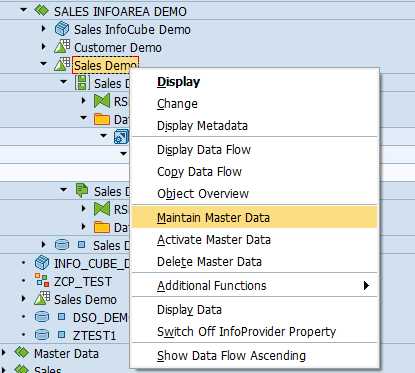Collapse the SALES INFOAREA DEMO node
The image size is (415, 373).
pos(23,10)
